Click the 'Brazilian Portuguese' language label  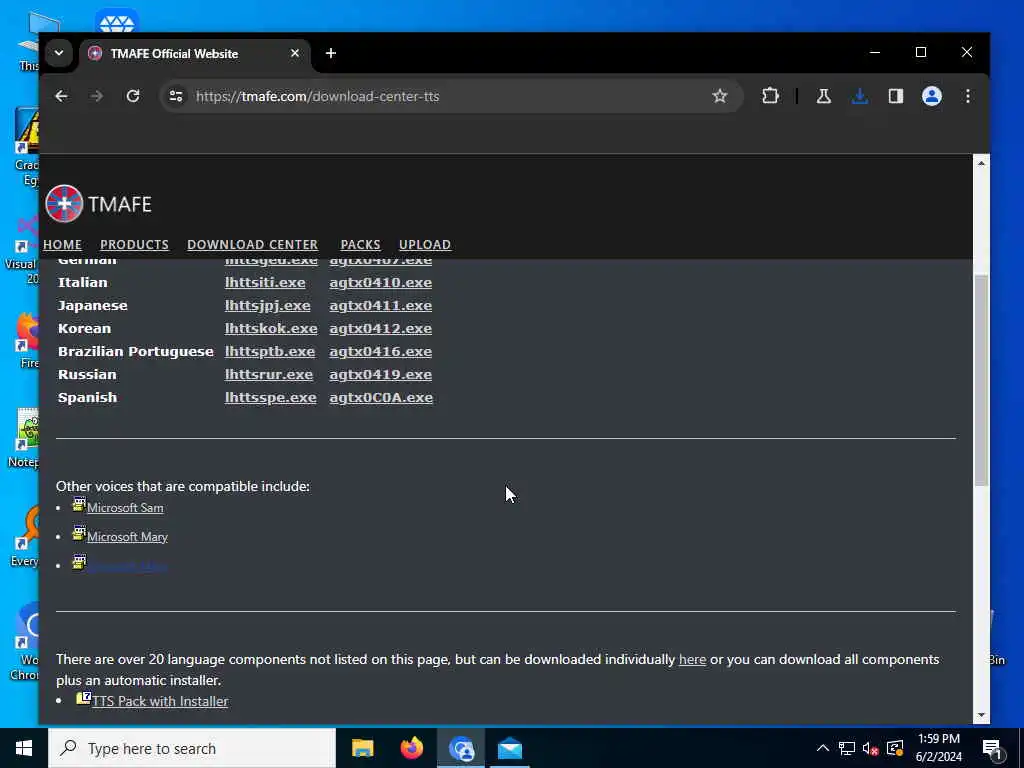coord(136,351)
